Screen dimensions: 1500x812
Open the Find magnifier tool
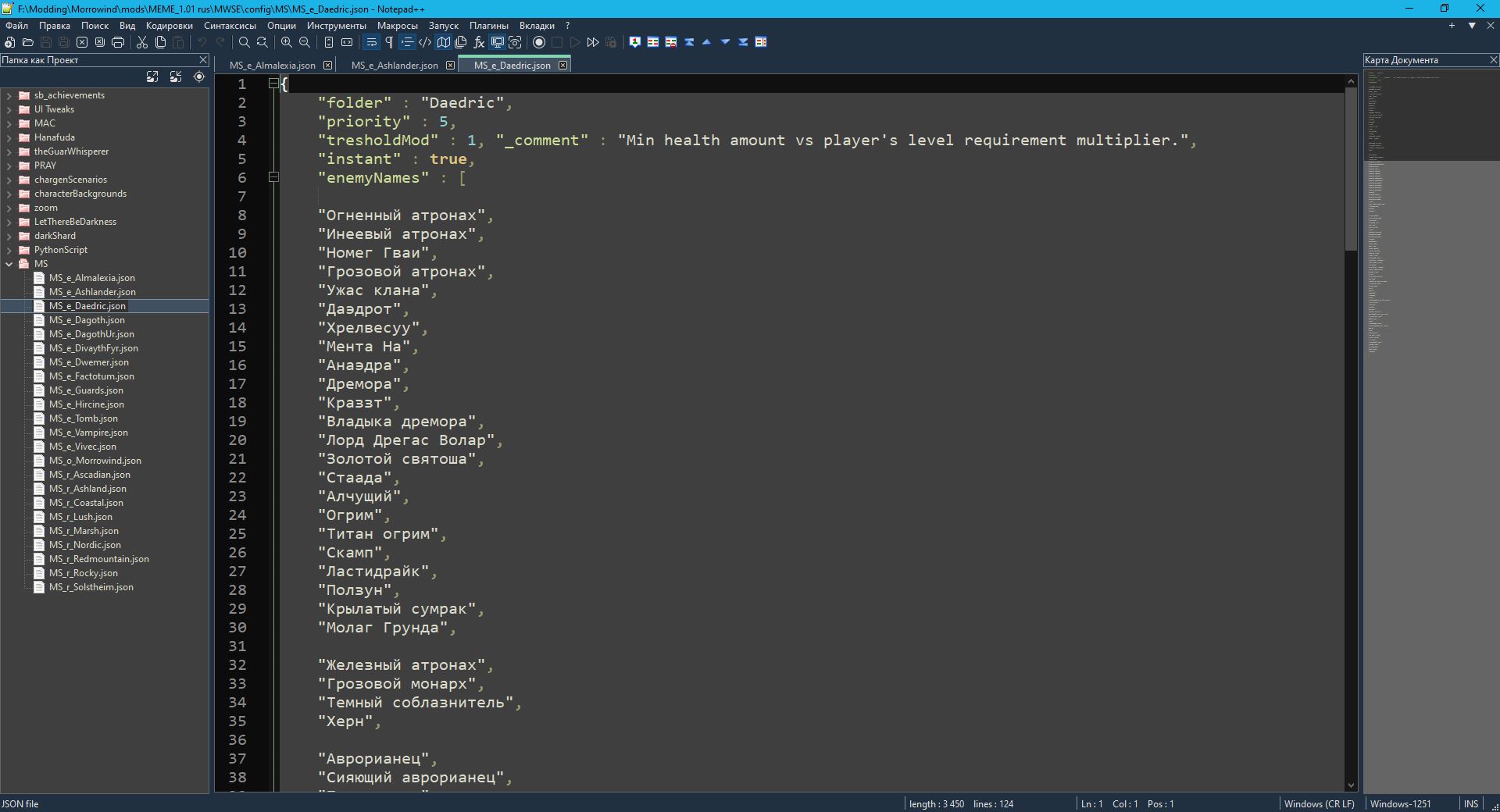click(244, 42)
